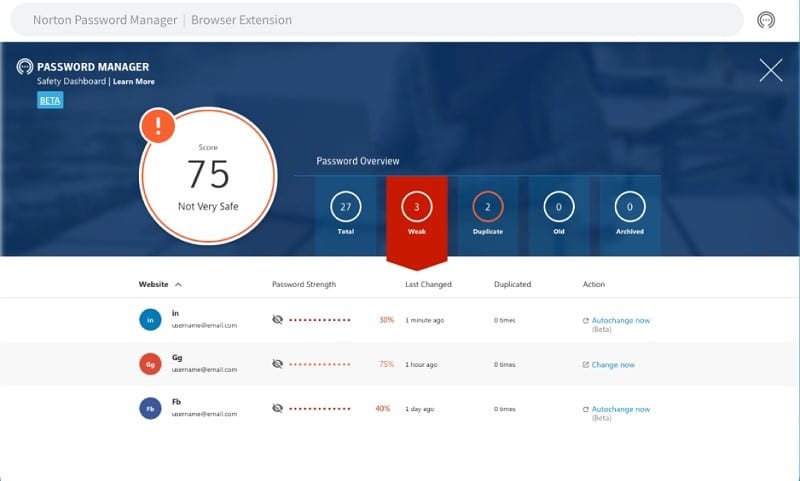Click the blue 'in' website avatar
Screen dimensions: 800x481
pos(150,320)
